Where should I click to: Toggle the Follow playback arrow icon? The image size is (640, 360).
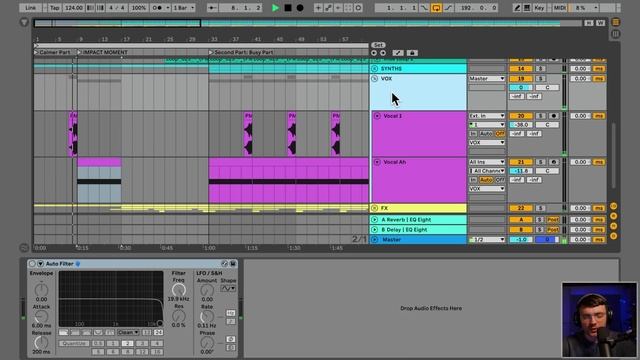212,8
